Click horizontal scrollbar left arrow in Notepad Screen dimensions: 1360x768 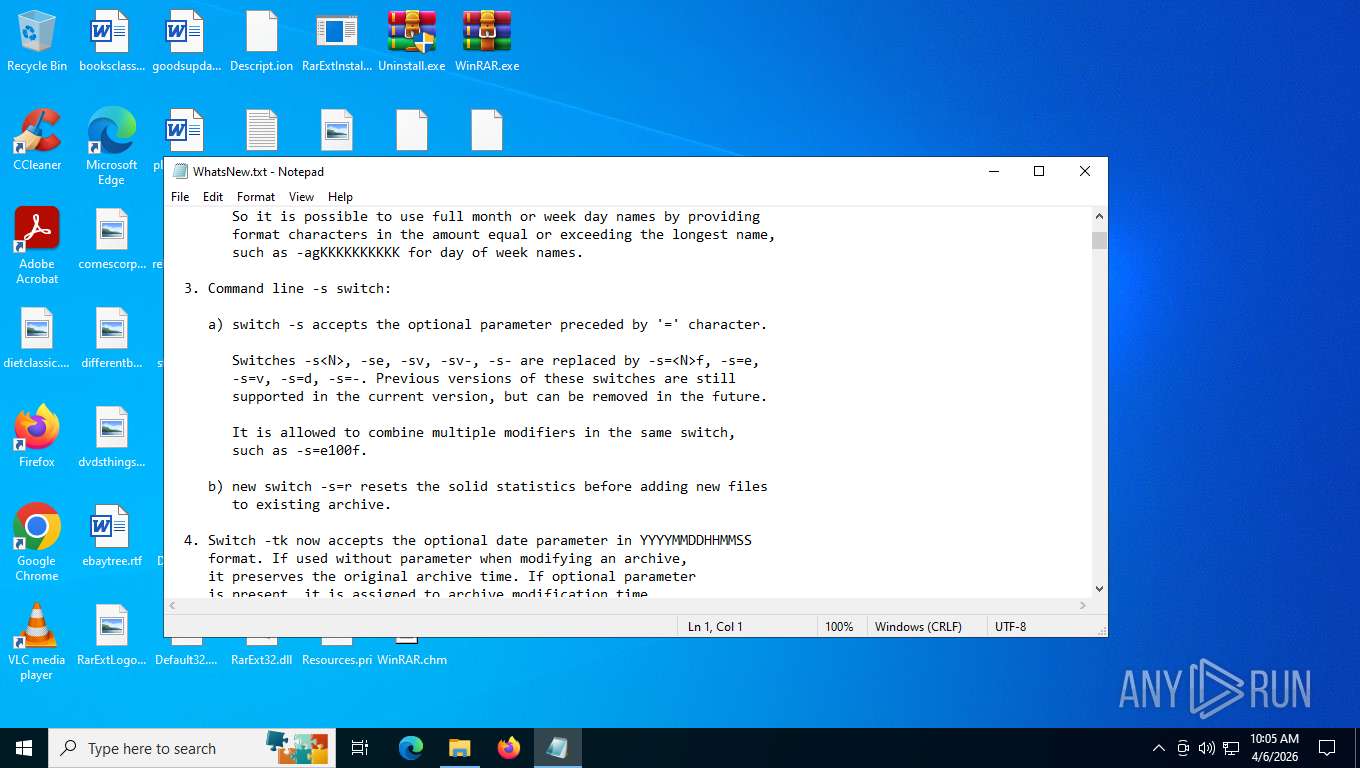[173, 606]
